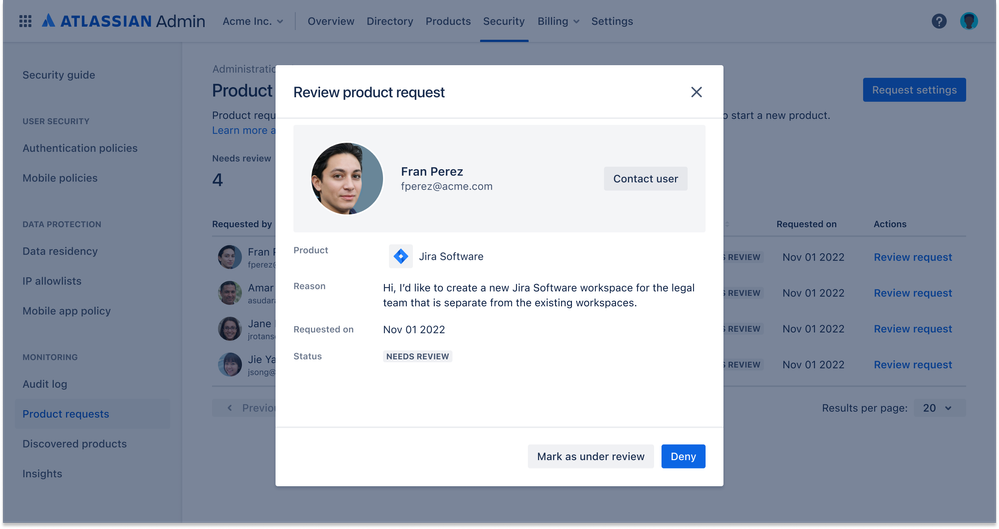Open Mobile app policy in the sidebar
The height and width of the screenshot is (529, 999).
66,311
